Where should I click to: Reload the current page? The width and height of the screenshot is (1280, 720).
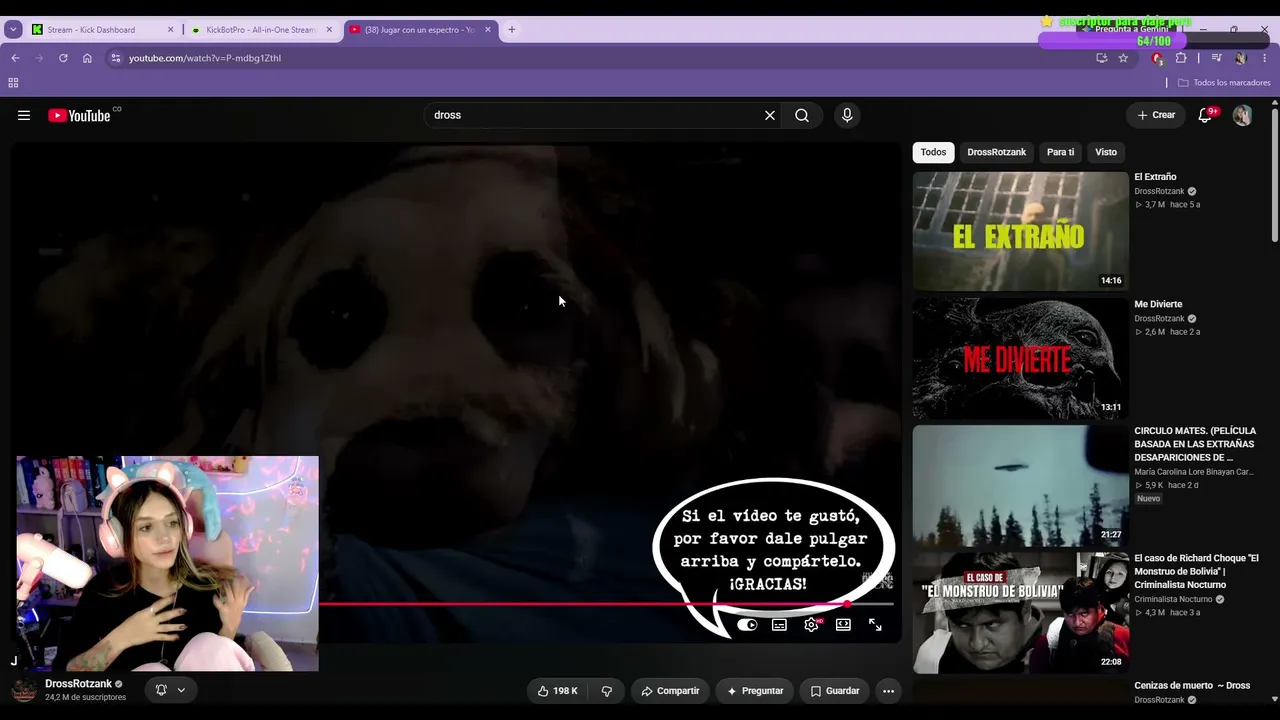click(x=63, y=58)
